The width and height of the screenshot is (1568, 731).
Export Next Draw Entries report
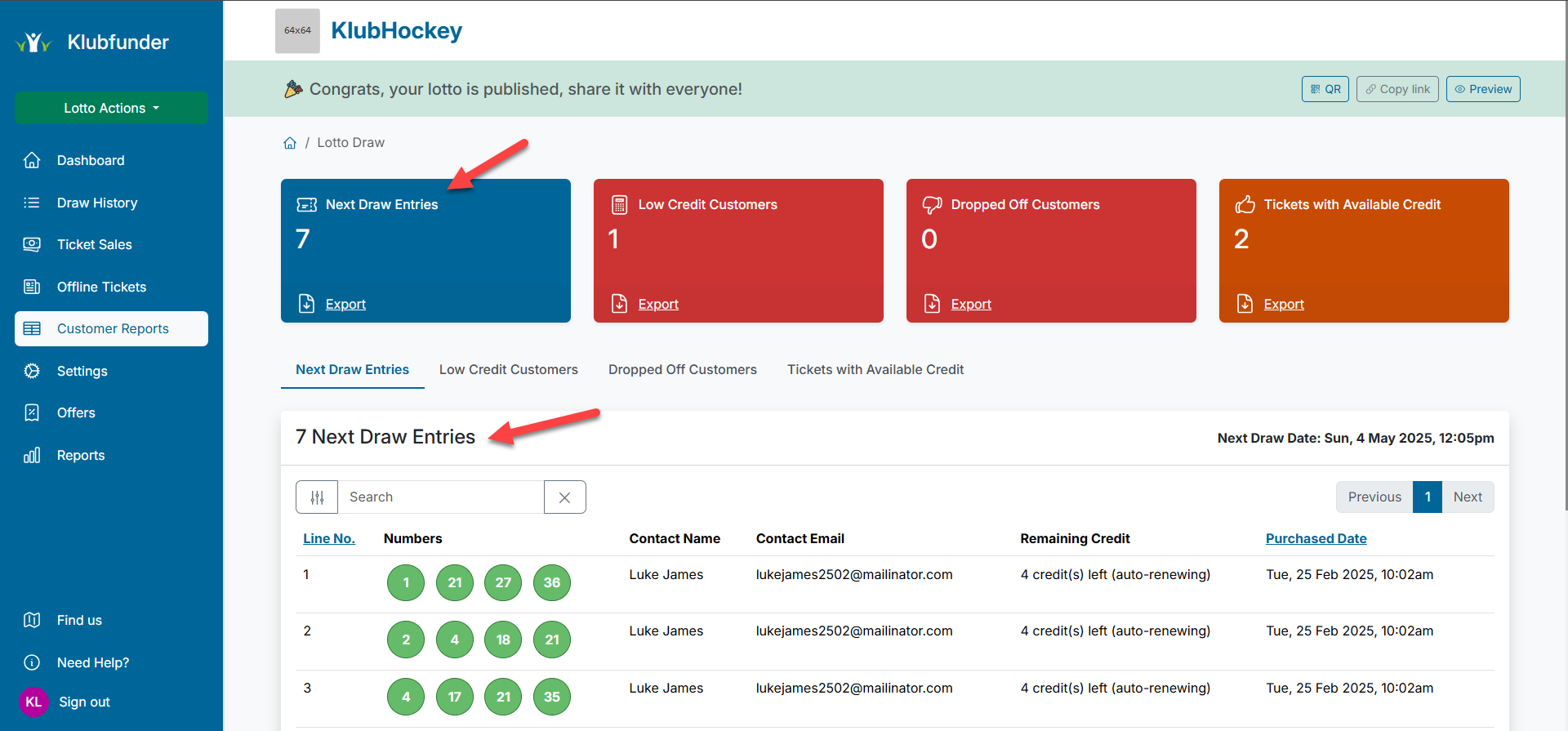pyautogui.click(x=345, y=304)
